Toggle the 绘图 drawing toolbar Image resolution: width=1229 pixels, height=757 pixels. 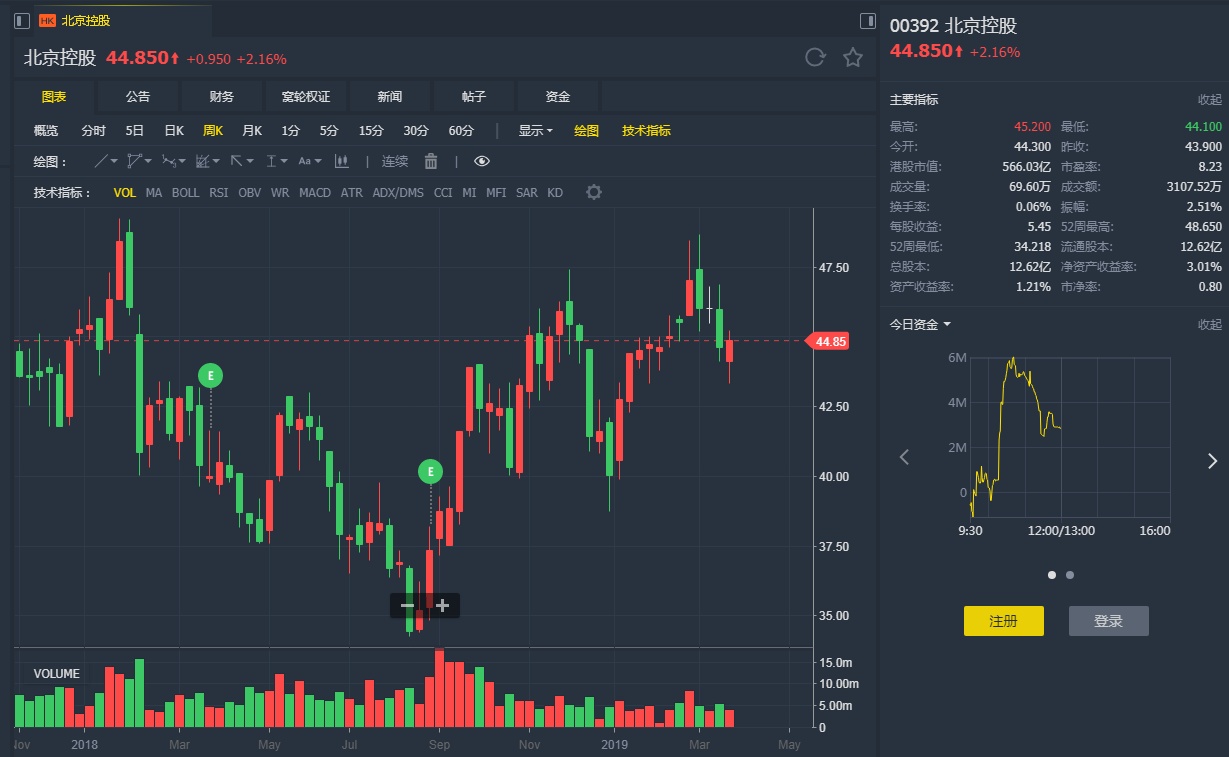pos(586,131)
